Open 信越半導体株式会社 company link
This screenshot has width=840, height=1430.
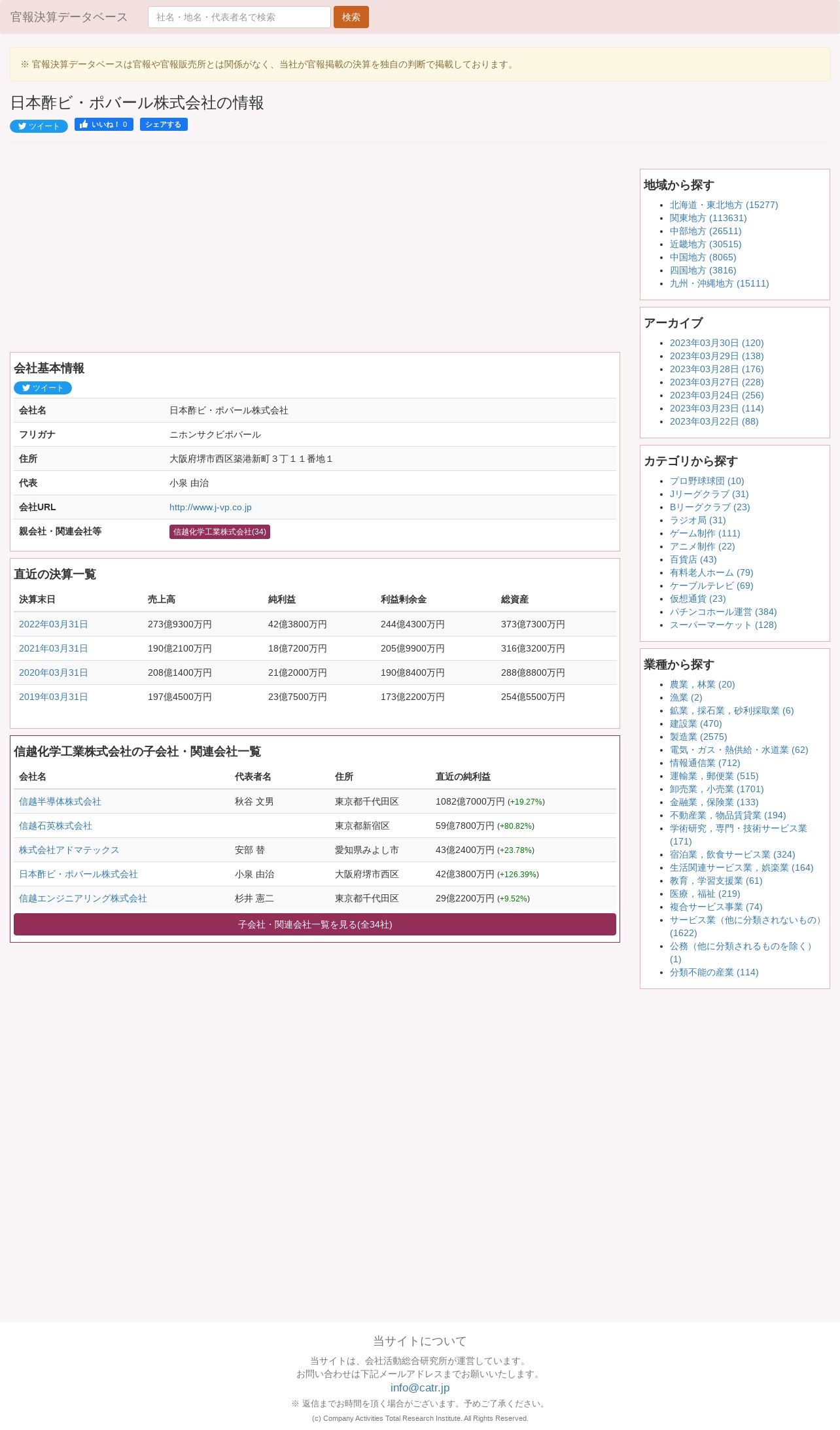tap(60, 802)
